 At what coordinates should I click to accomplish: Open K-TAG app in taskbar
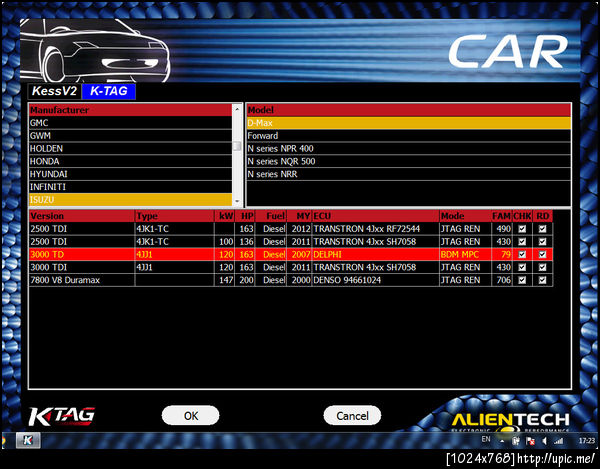point(28,440)
